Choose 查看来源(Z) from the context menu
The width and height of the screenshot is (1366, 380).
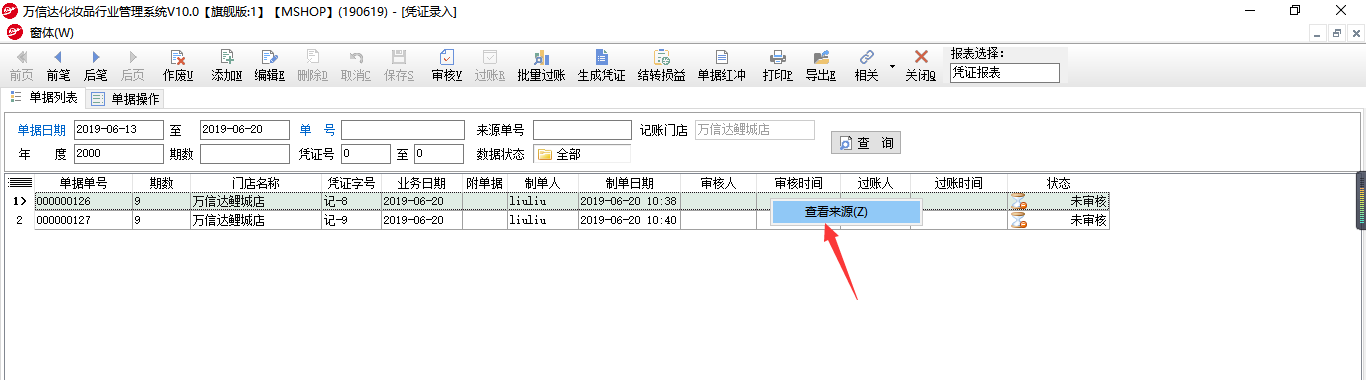point(846,212)
